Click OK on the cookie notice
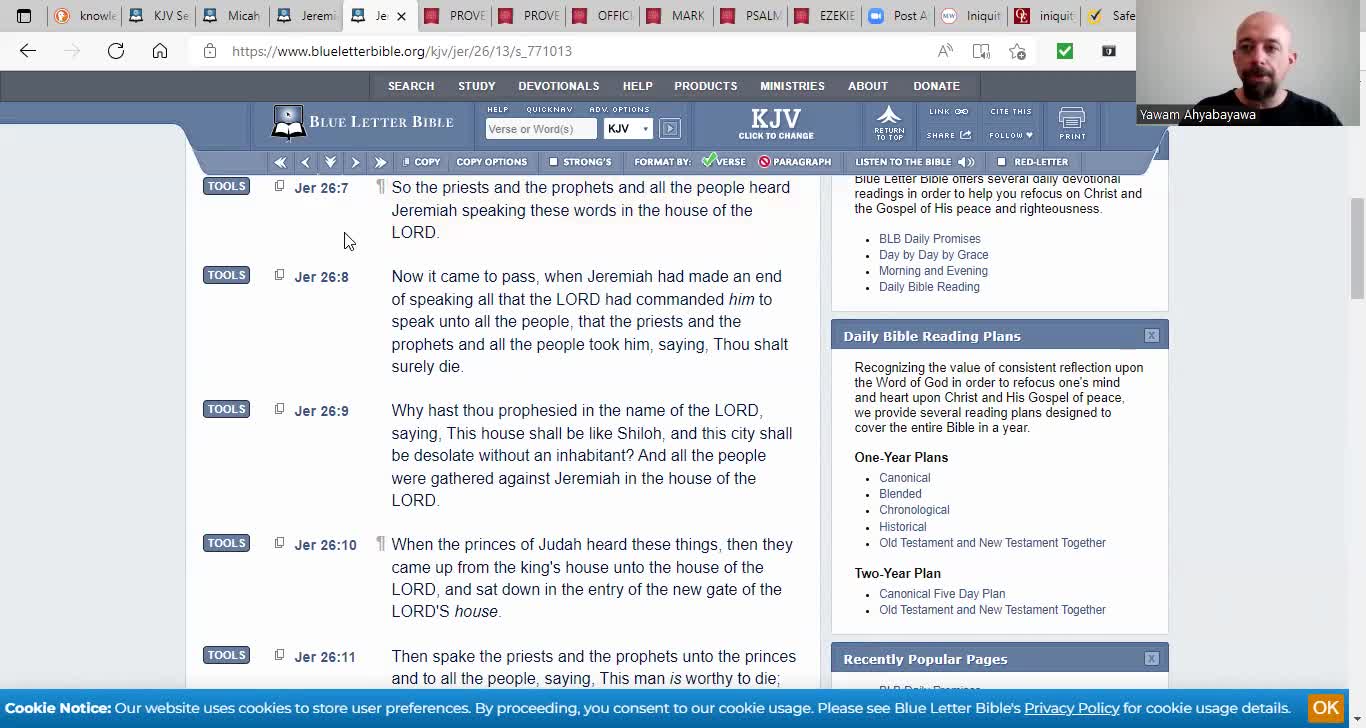 point(1326,707)
